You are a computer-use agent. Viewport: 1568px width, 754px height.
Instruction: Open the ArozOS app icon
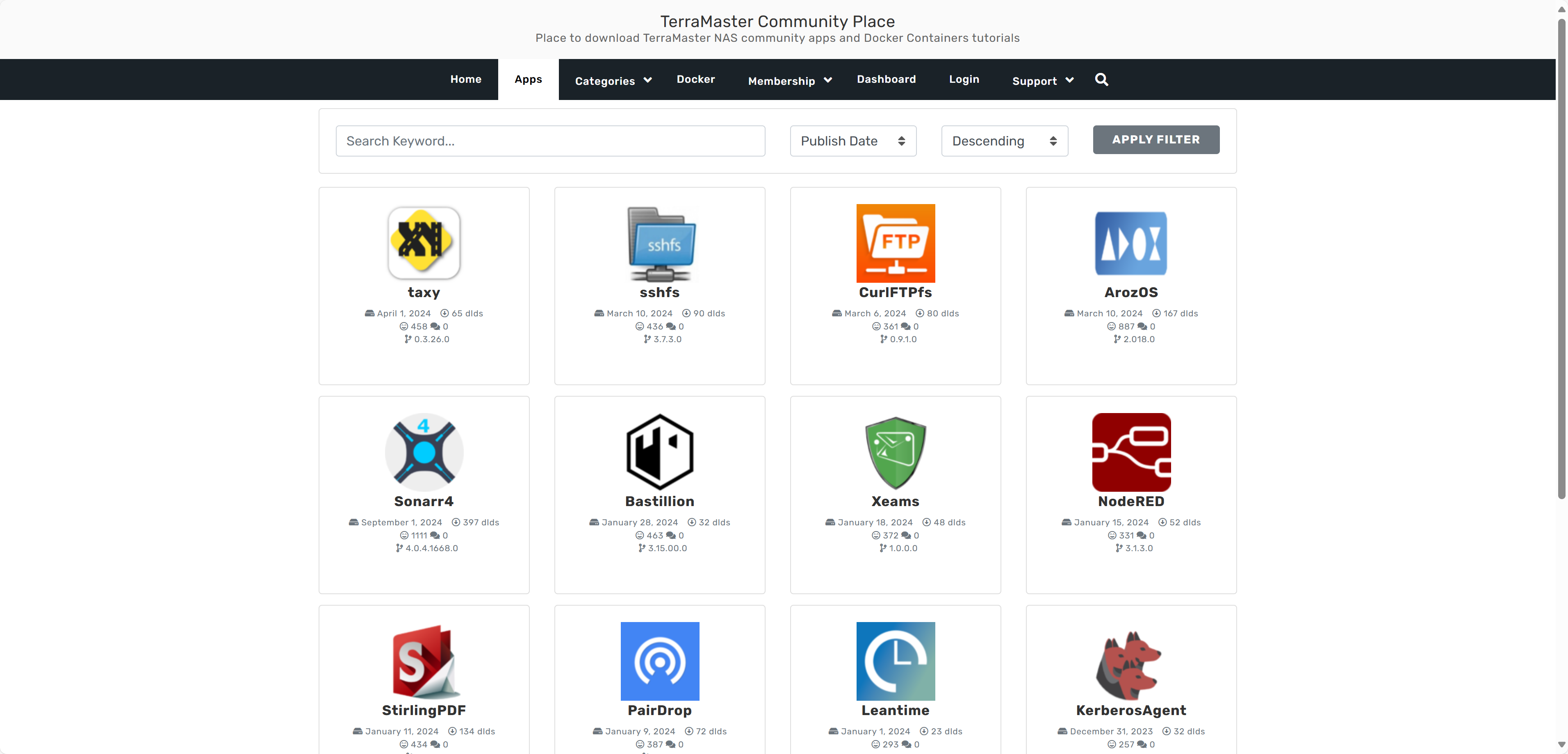coord(1131,243)
